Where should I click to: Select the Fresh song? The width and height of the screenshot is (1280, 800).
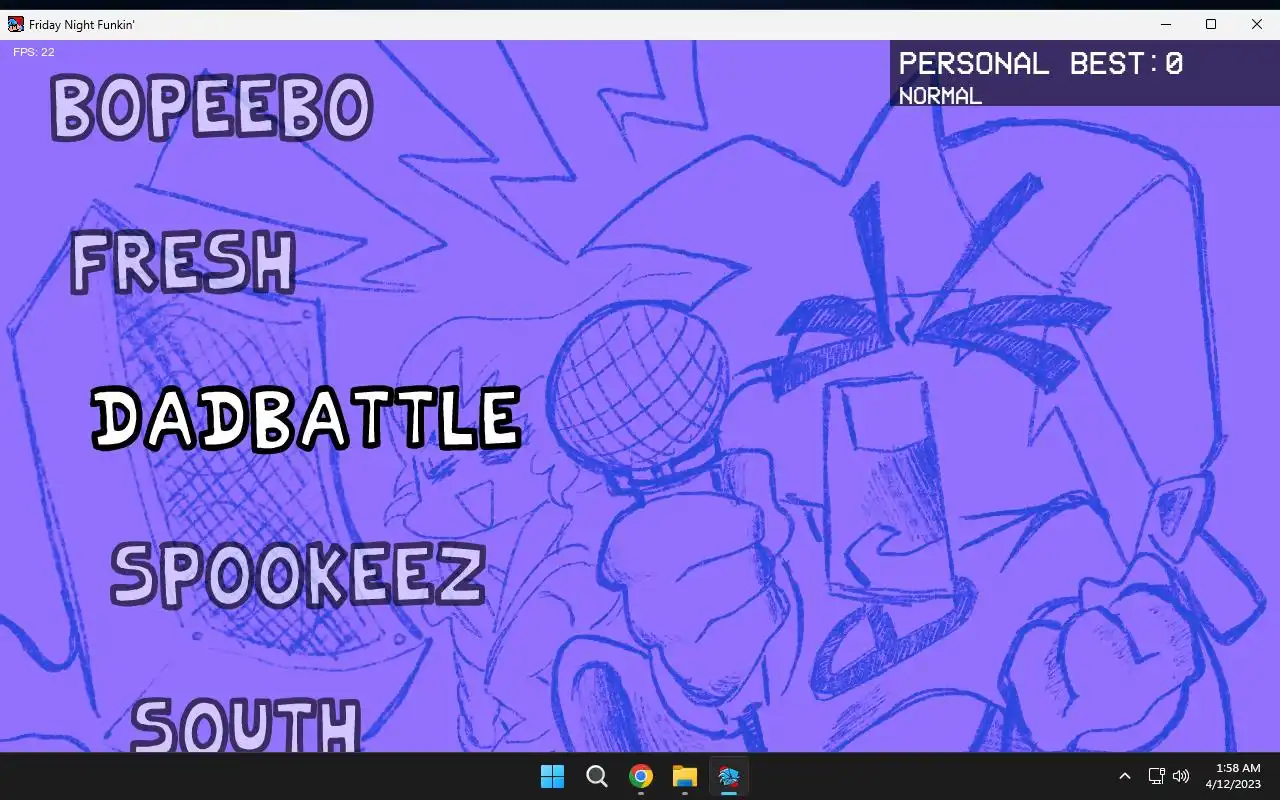[x=183, y=262]
